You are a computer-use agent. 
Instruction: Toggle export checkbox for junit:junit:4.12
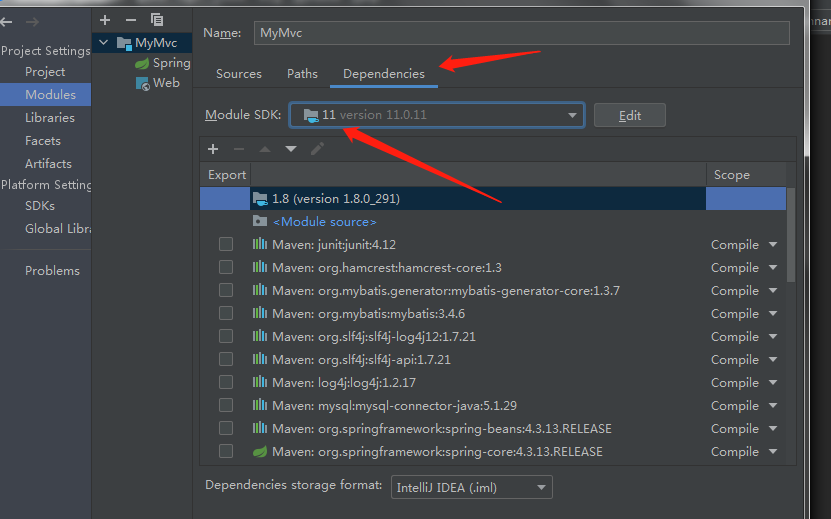[x=226, y=244]
